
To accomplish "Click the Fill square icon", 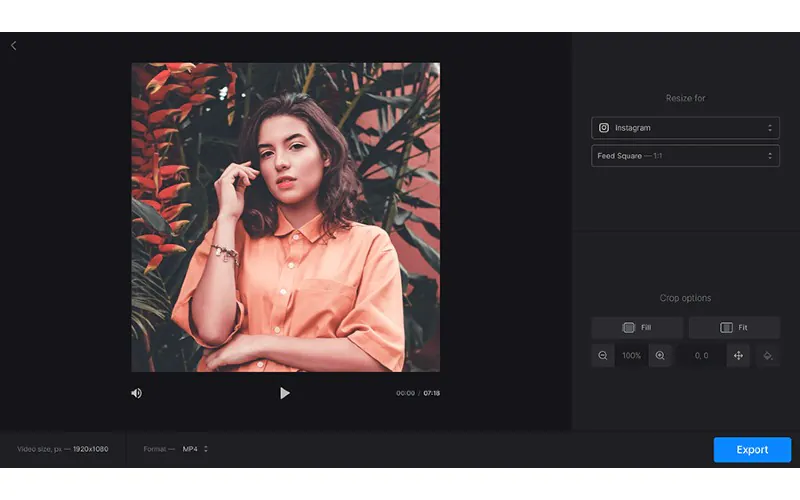I will [628, 327].
